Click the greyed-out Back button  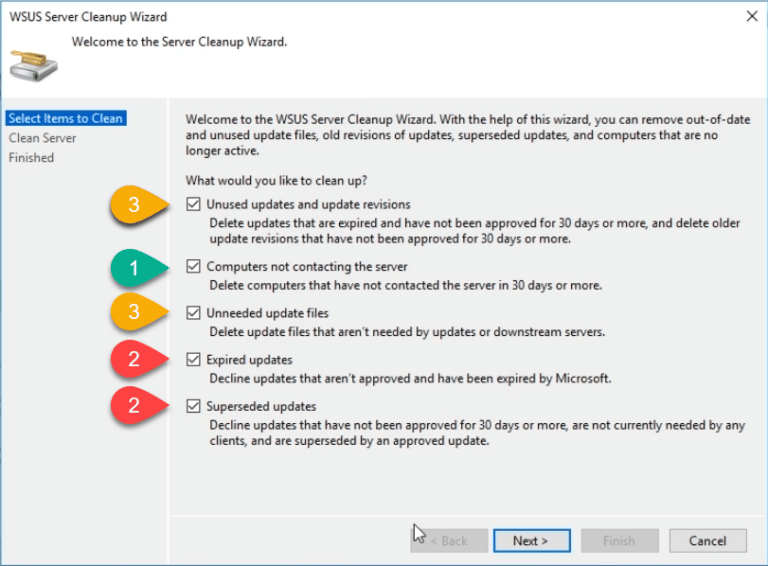448,541
